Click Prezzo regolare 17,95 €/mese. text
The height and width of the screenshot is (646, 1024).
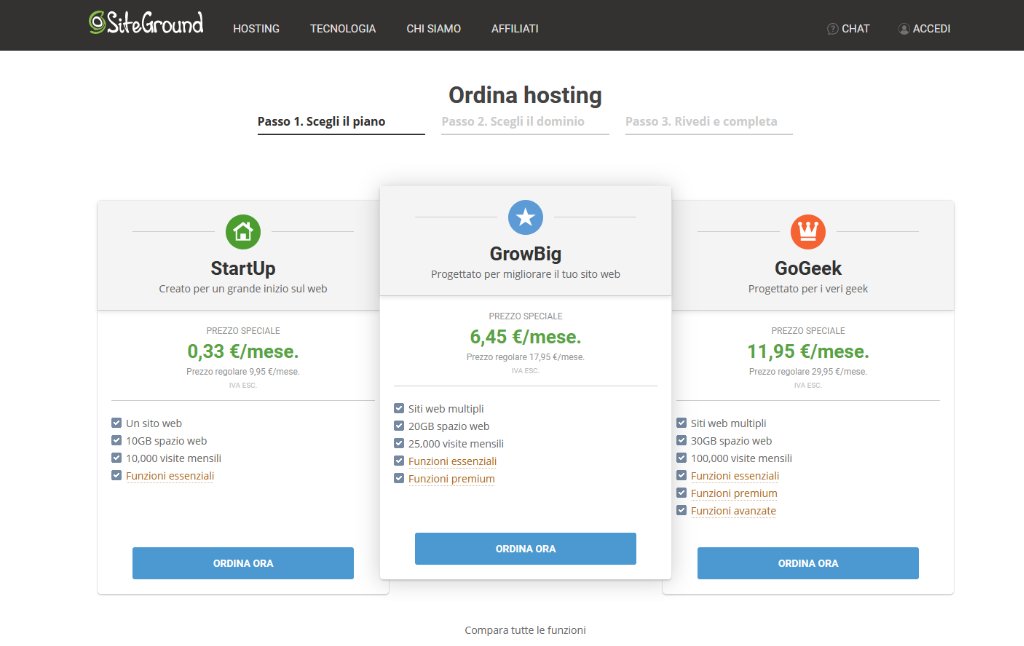click(525, 357)
